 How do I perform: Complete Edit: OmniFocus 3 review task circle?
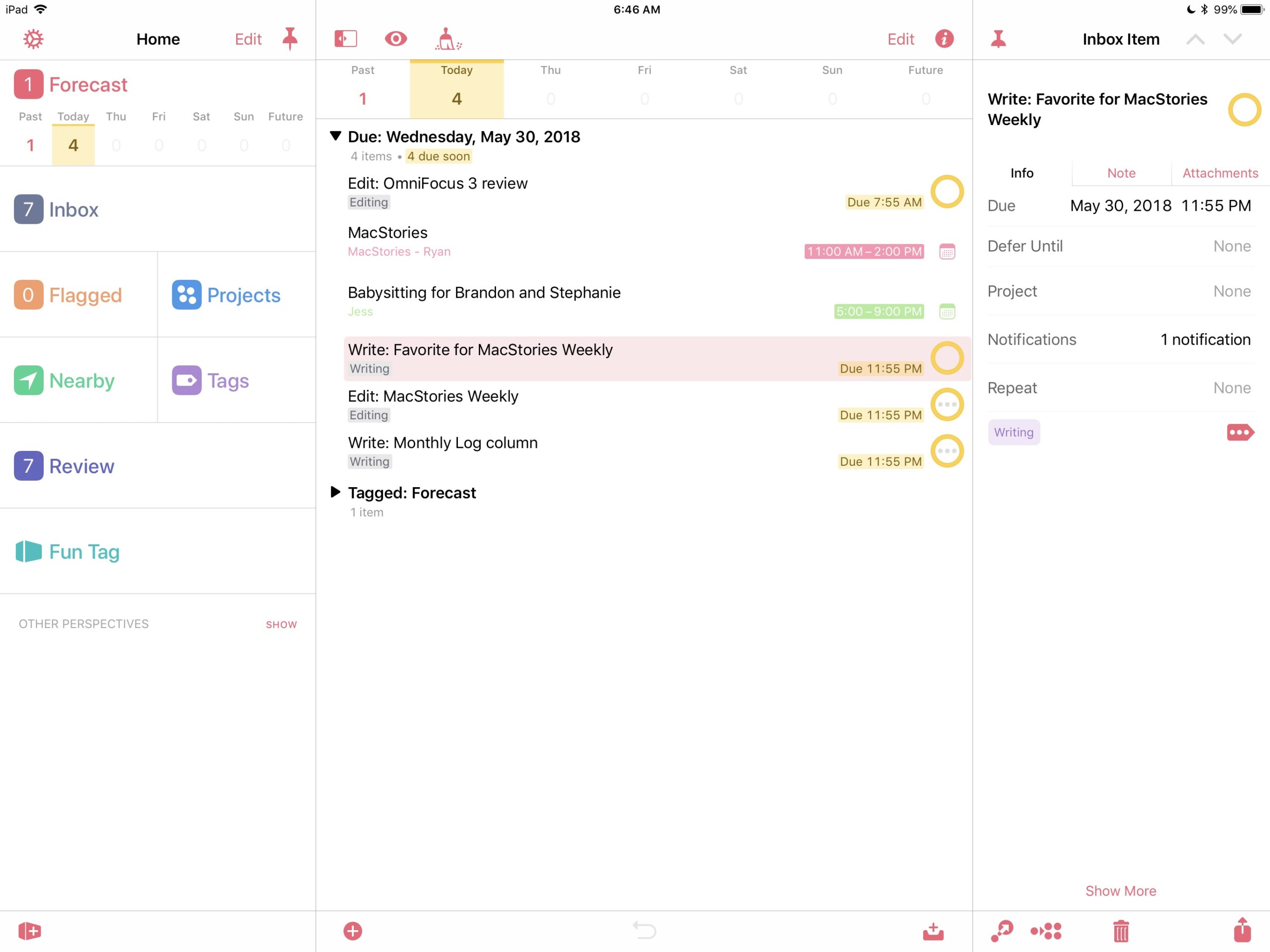click(947, 192)
